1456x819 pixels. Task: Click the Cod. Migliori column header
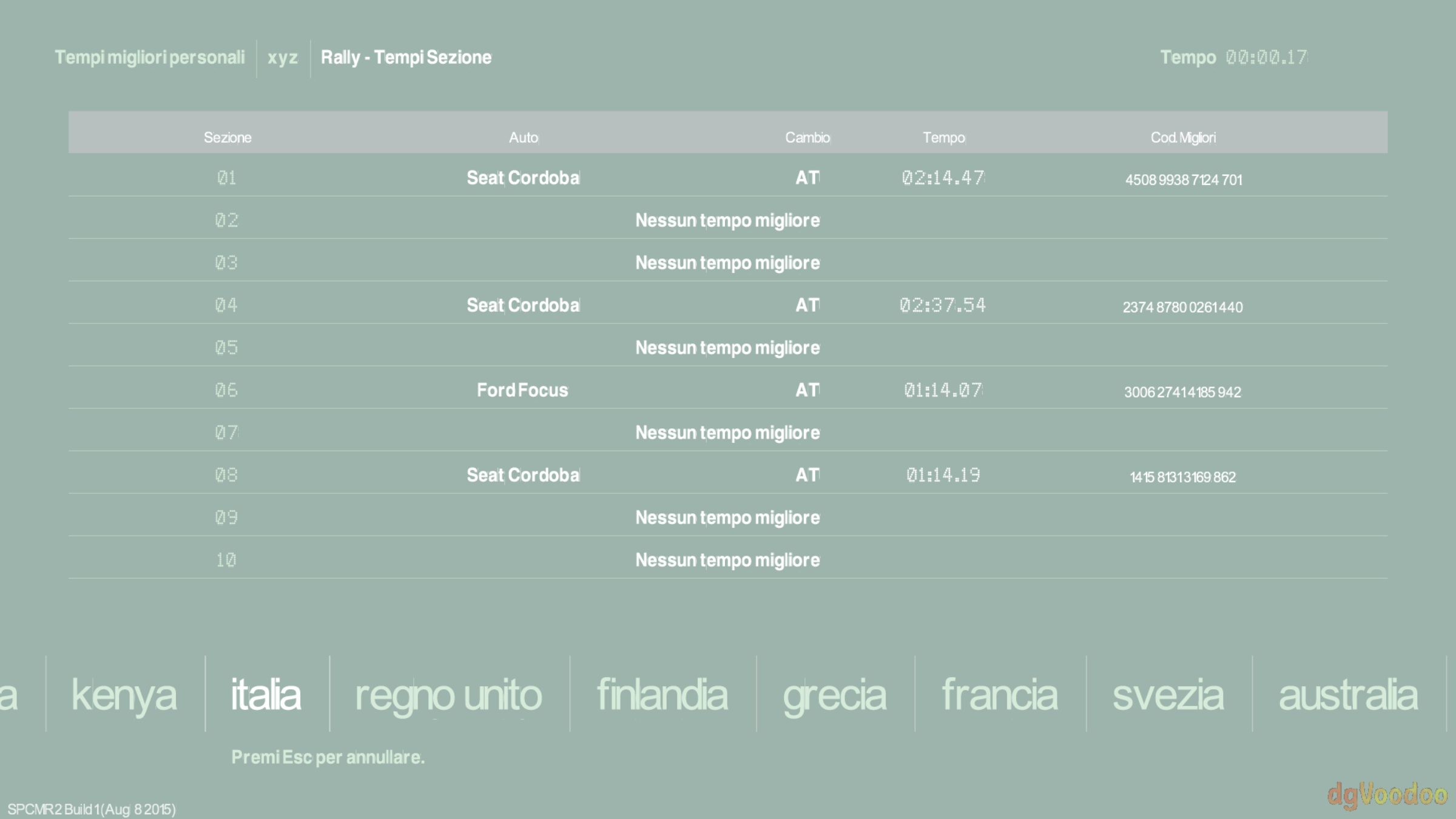point(1183,138)
